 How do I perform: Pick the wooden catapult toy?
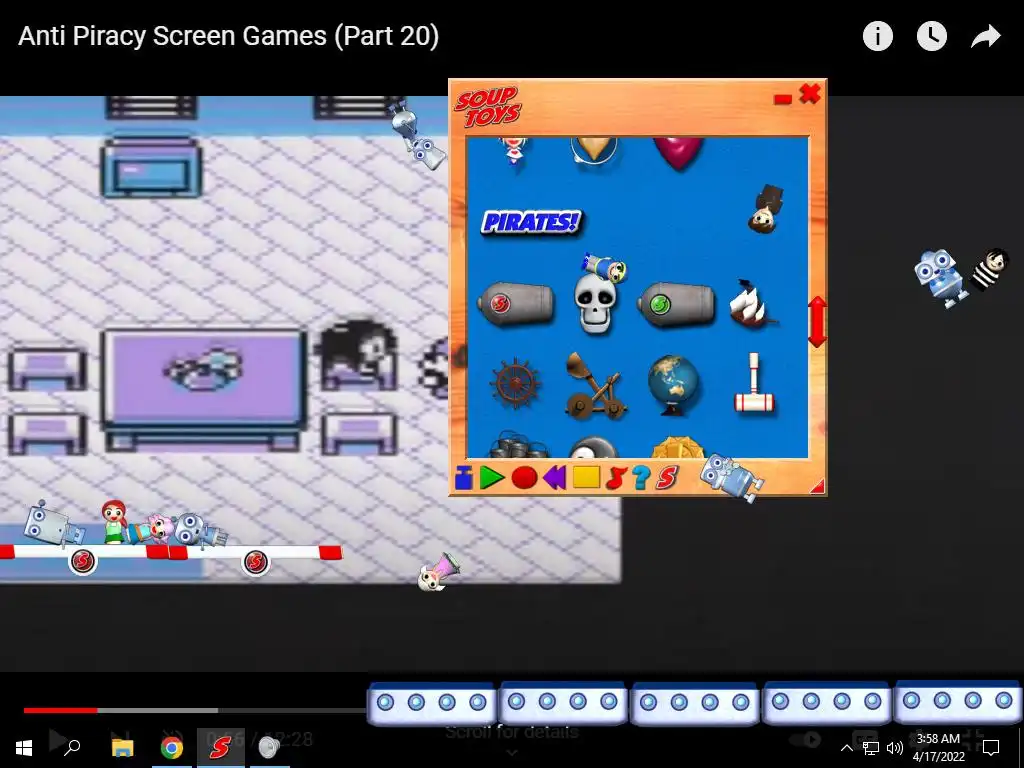click(x=596, y=385)
